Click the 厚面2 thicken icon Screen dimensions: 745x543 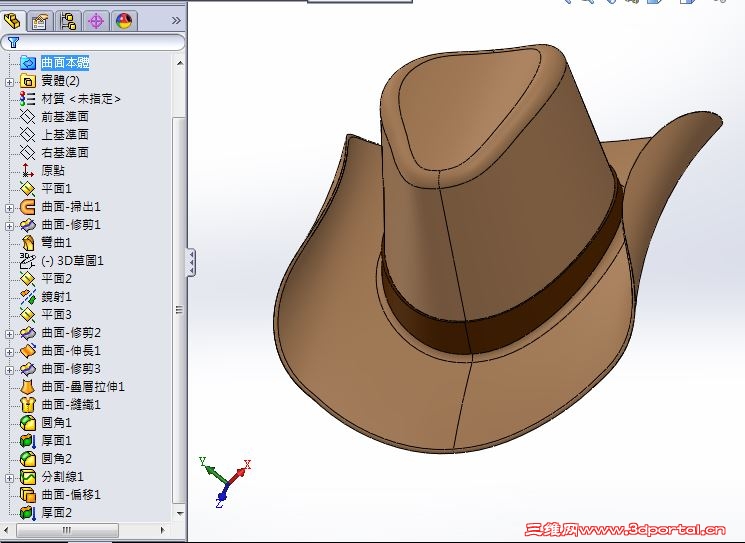pyautogui.click(x=28, y=513)
